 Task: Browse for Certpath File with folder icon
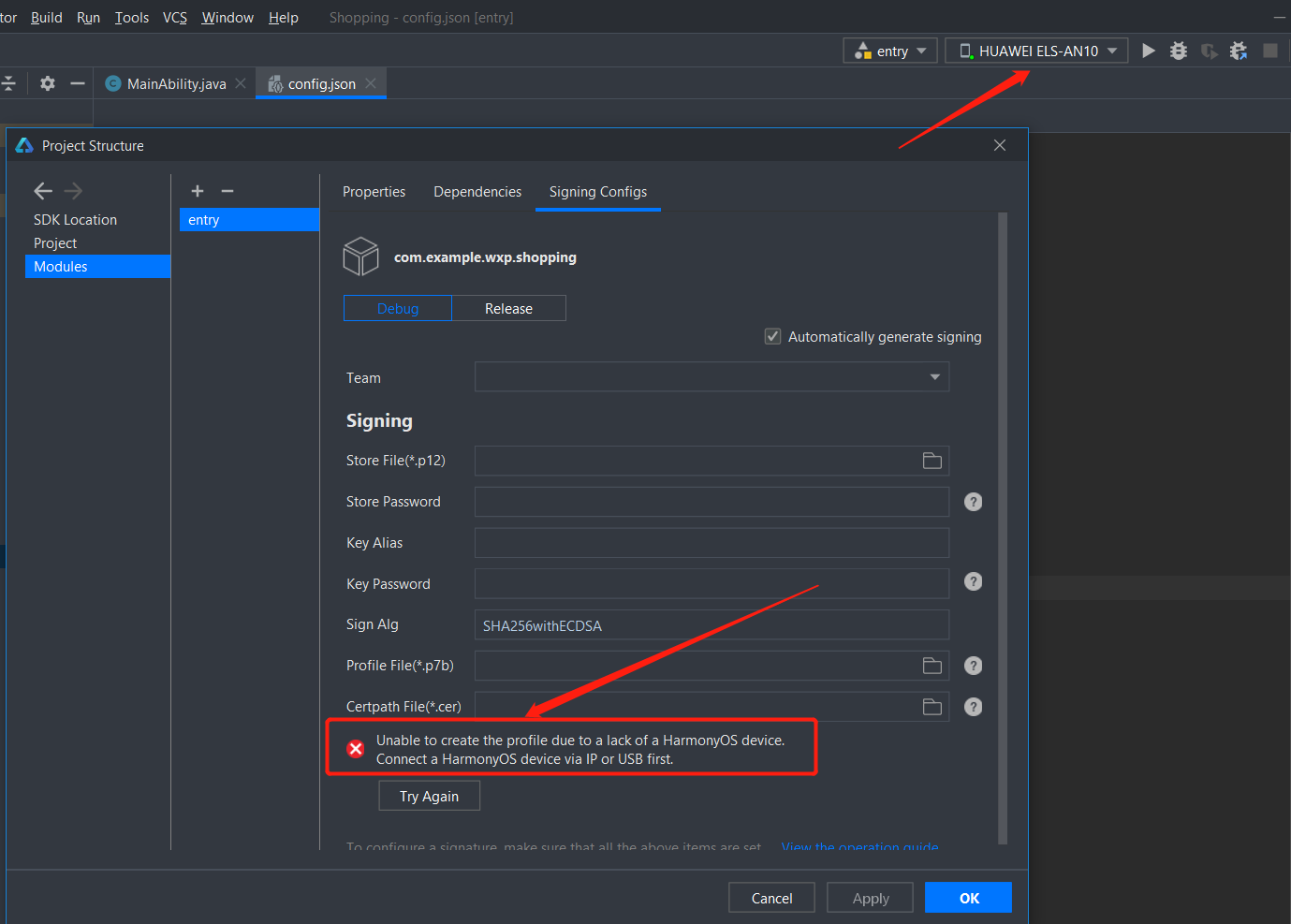932,707
